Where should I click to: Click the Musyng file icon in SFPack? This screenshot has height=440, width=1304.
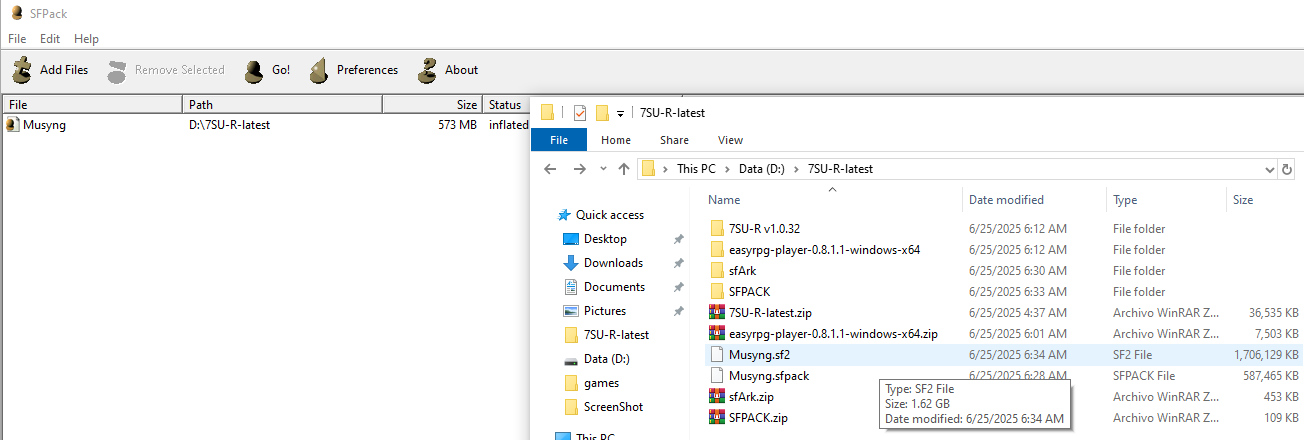tap(13, 125)
